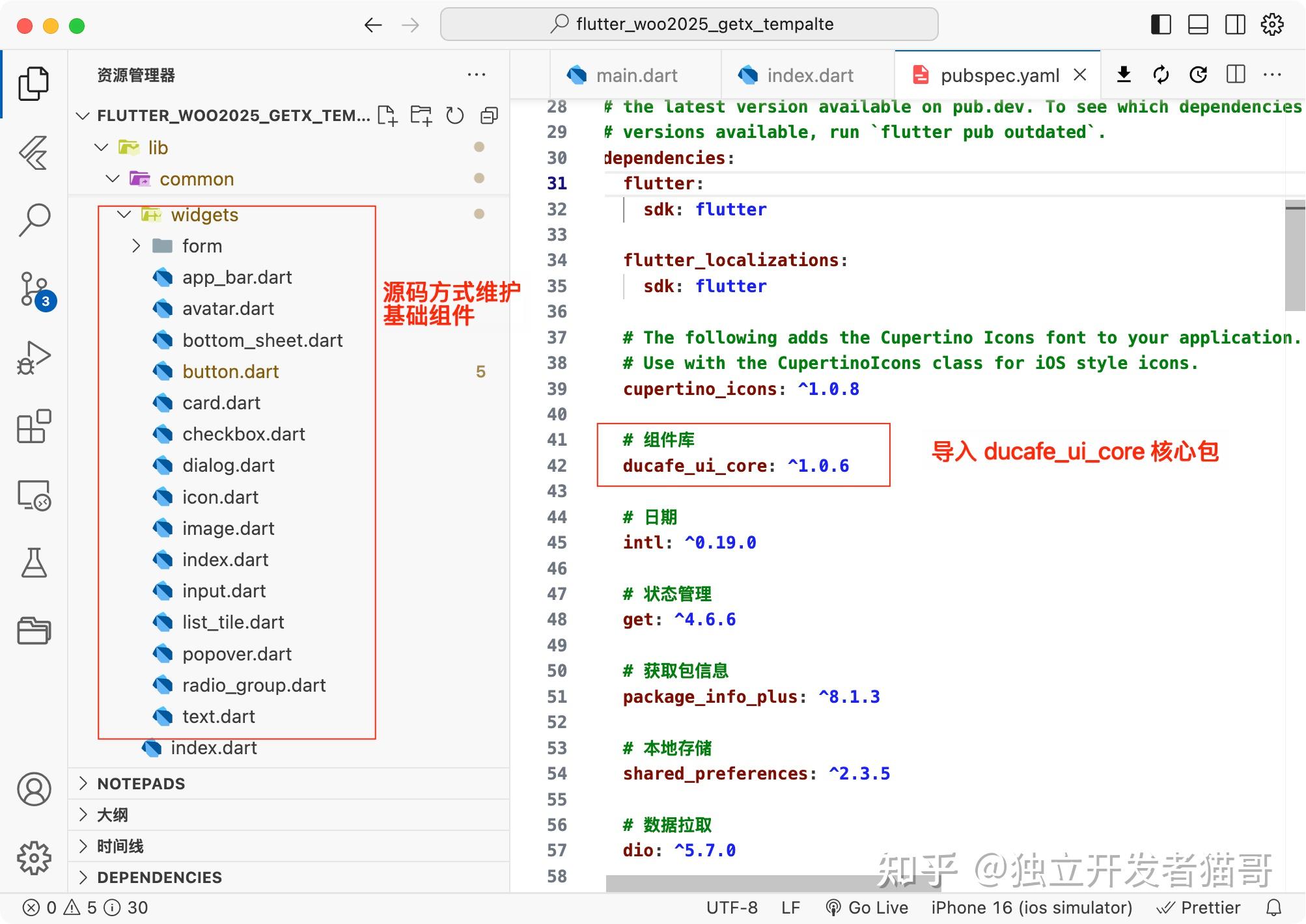Click Go Live in status bar
Viewport: 1306px width, 924px height.
pyautogui.click(x=867, y=908)
